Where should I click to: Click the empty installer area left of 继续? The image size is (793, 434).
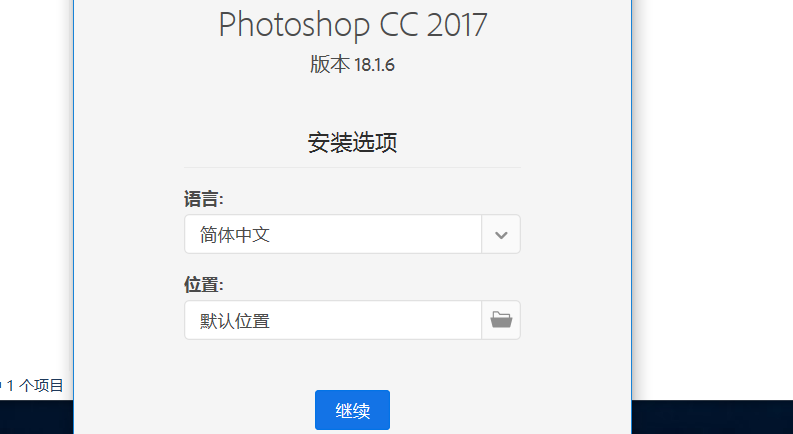click(195, 410)
